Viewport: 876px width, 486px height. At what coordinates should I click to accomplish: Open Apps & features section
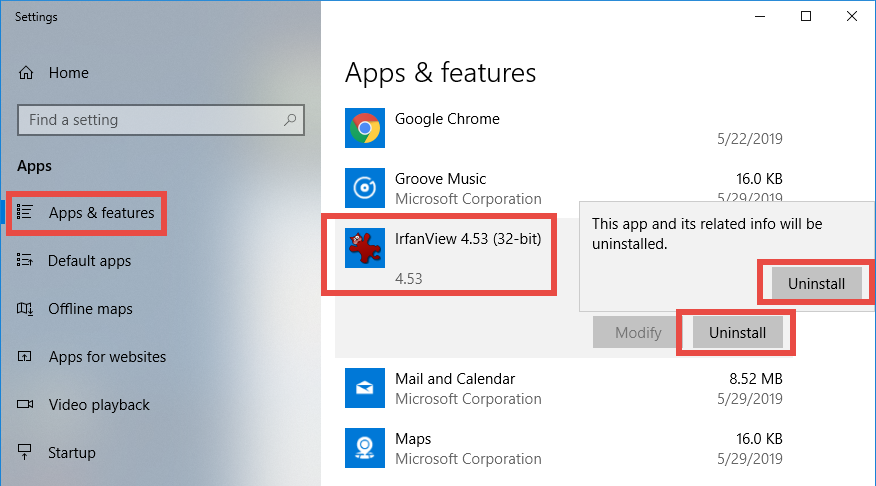coord(101,213)
